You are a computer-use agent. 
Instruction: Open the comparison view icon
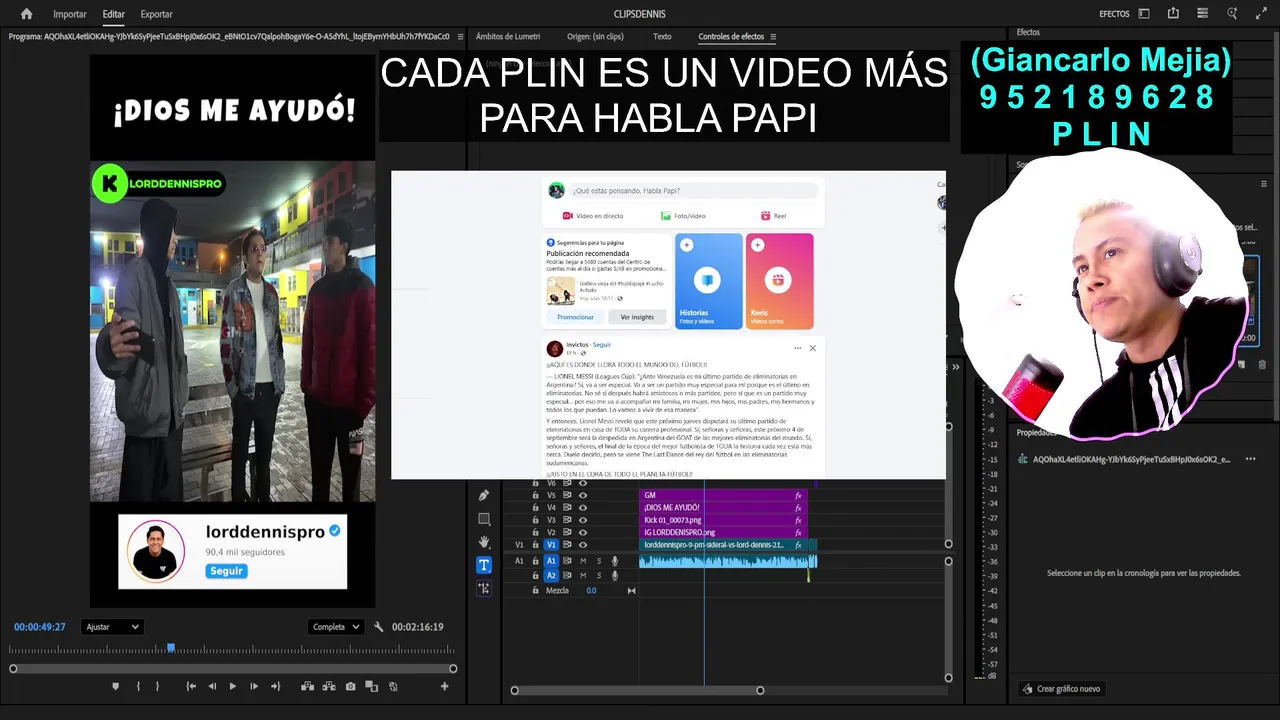coord(371,686)
